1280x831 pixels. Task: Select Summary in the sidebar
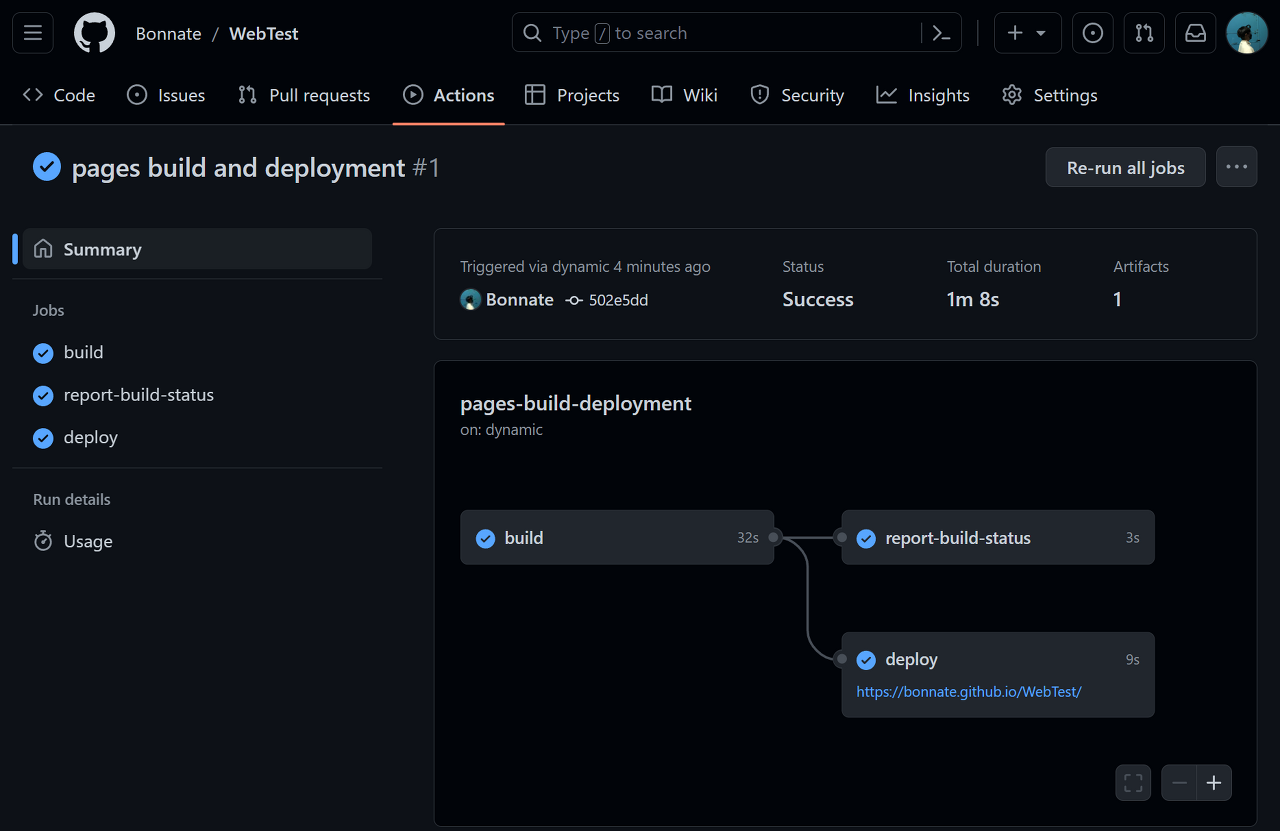198,249
